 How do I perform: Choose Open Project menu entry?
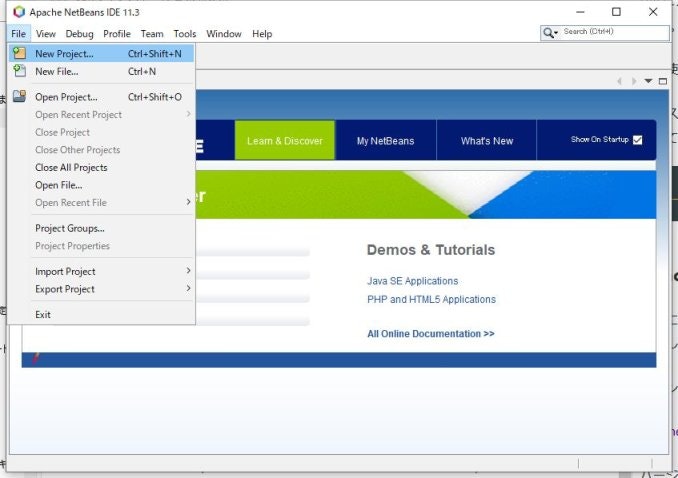tap(101, 97)
